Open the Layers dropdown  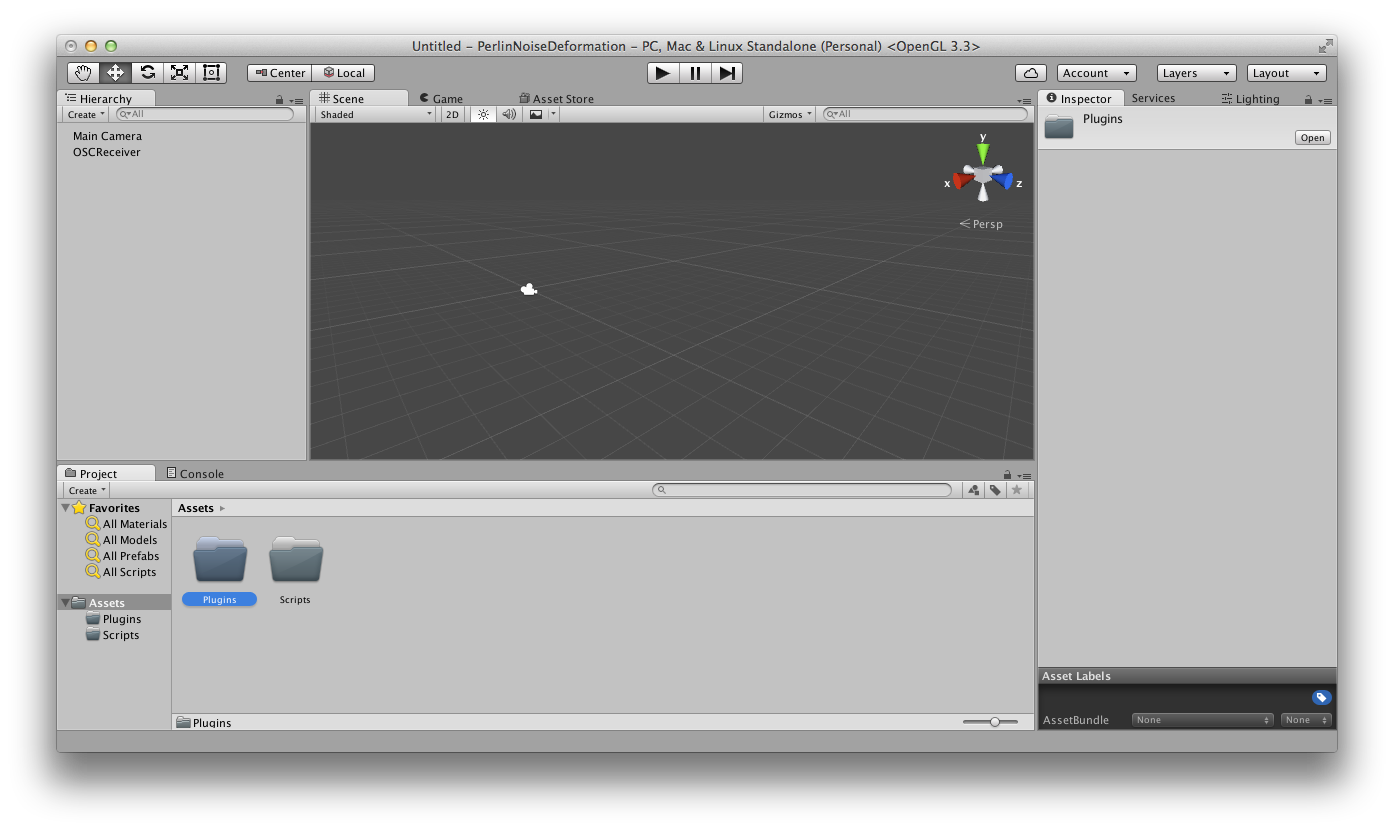(1197, 73)
